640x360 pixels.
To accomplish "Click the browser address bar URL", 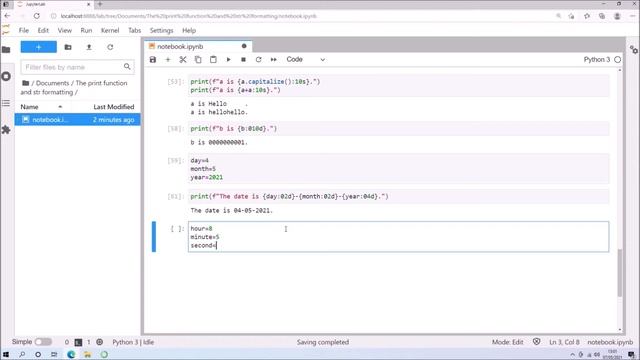I will (x=188, y=16).
